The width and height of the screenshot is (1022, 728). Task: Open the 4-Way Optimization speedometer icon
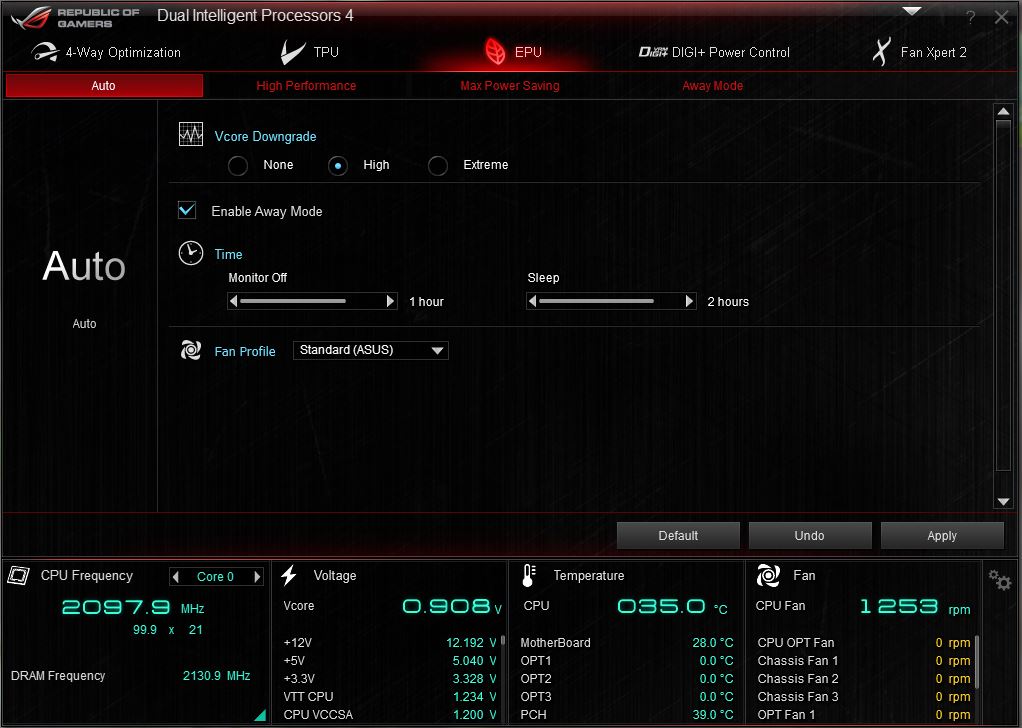pos(44,52)
